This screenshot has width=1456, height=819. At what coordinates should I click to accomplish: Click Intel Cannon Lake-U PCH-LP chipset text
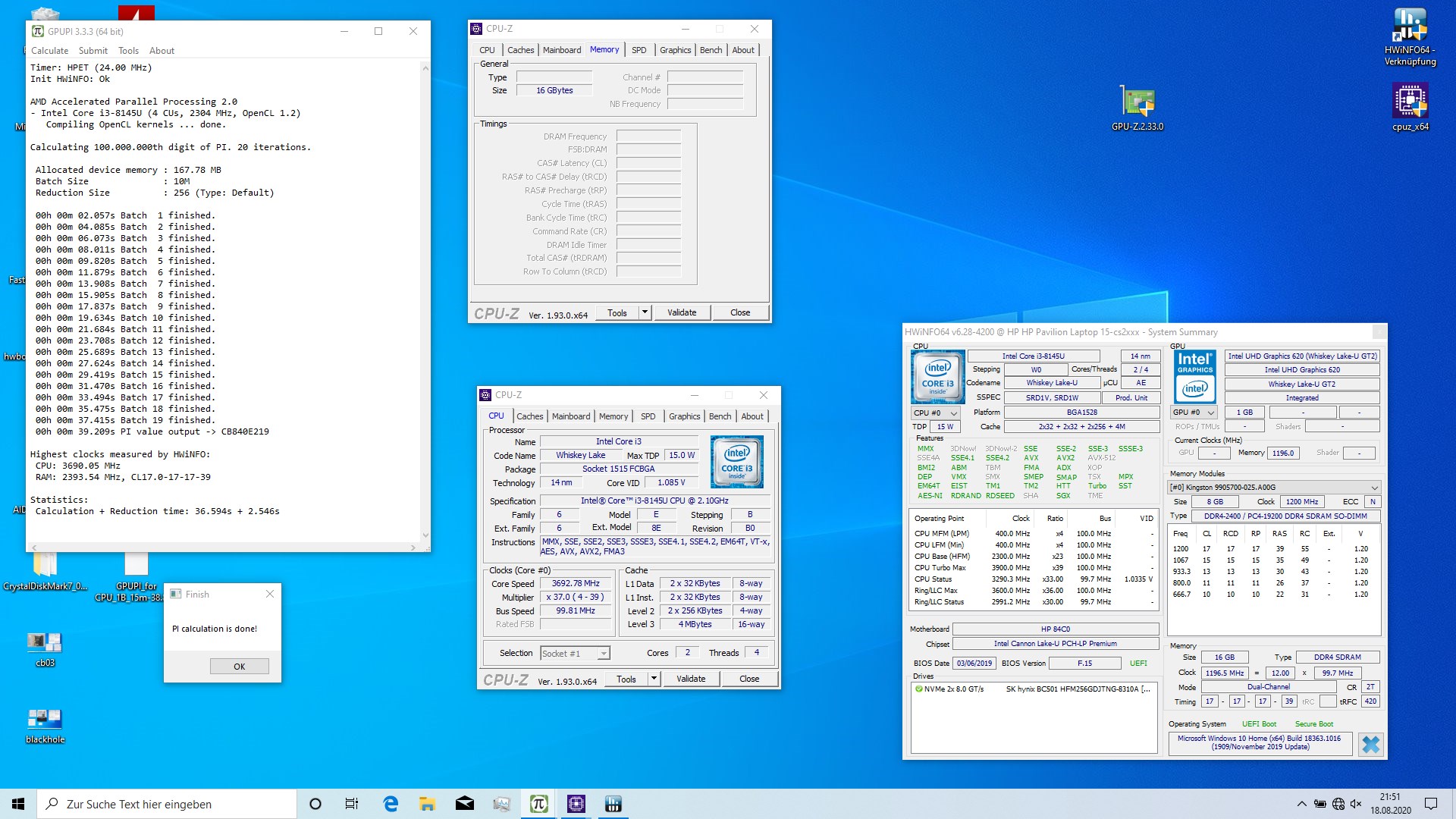point(1055,644)
